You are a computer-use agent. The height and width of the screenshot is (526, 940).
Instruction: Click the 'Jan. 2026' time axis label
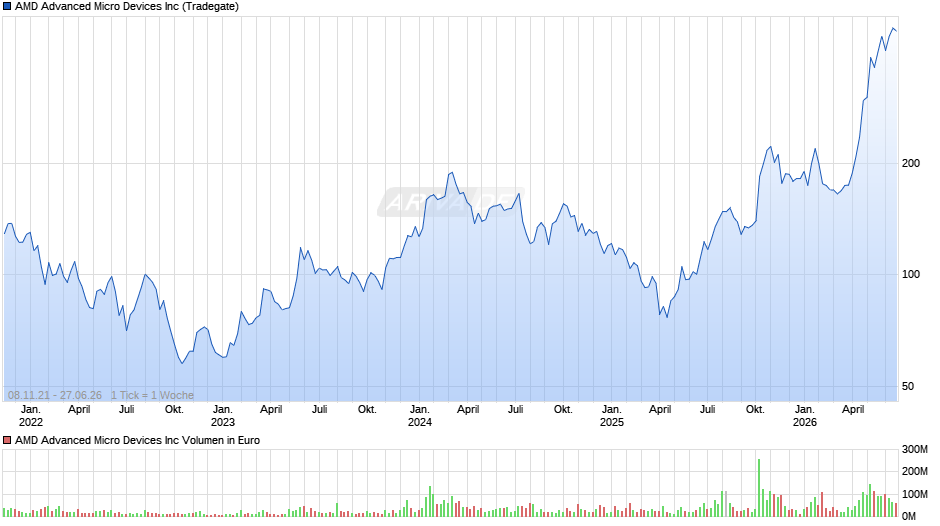pos(805,416)
